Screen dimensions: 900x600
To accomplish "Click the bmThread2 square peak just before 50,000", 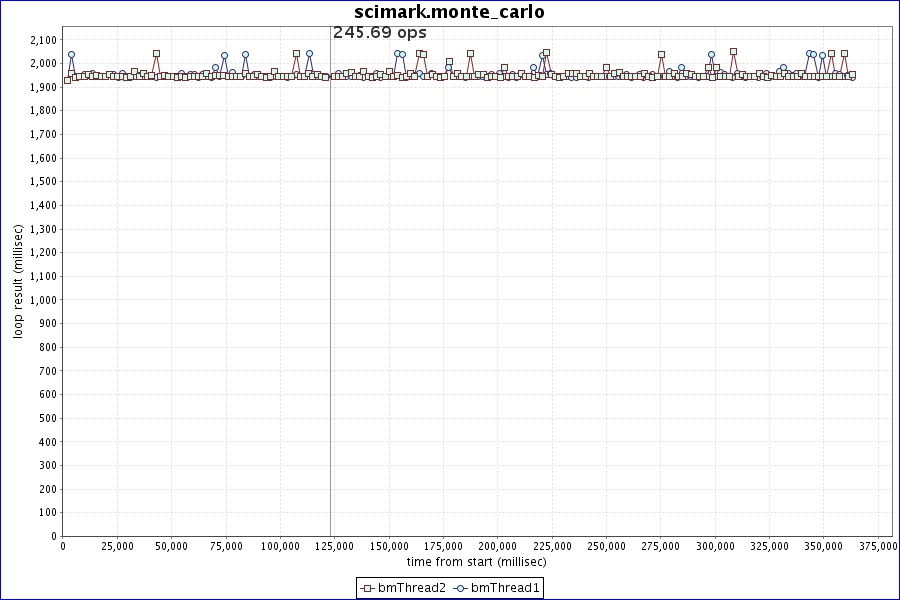I will 156,54.
